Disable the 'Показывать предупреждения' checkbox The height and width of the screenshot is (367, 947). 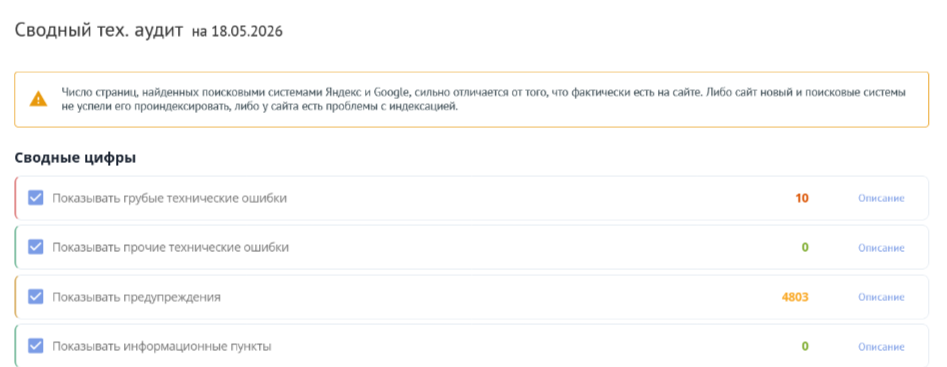[x=36, y=297]
